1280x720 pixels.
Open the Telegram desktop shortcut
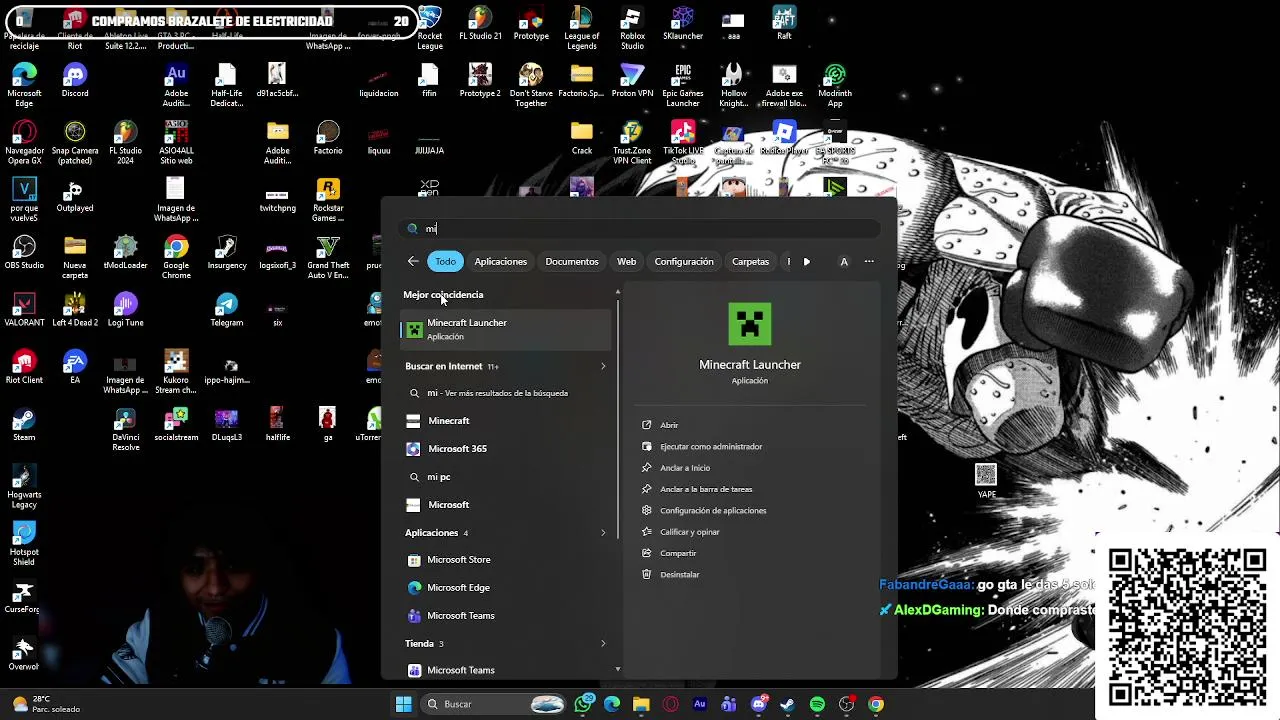[x=227, y=310]
